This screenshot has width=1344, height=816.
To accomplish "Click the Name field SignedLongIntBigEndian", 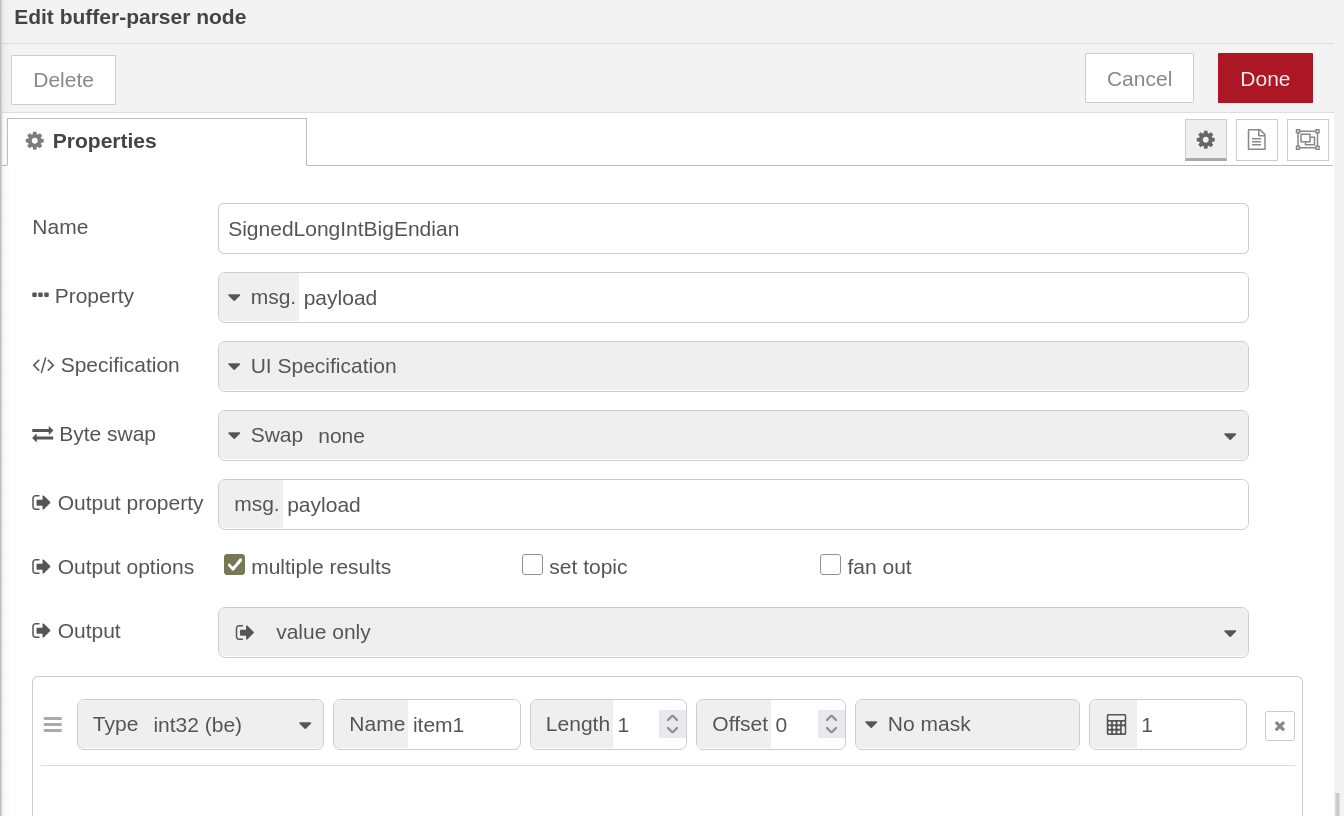I will click(x=733, y=228).
